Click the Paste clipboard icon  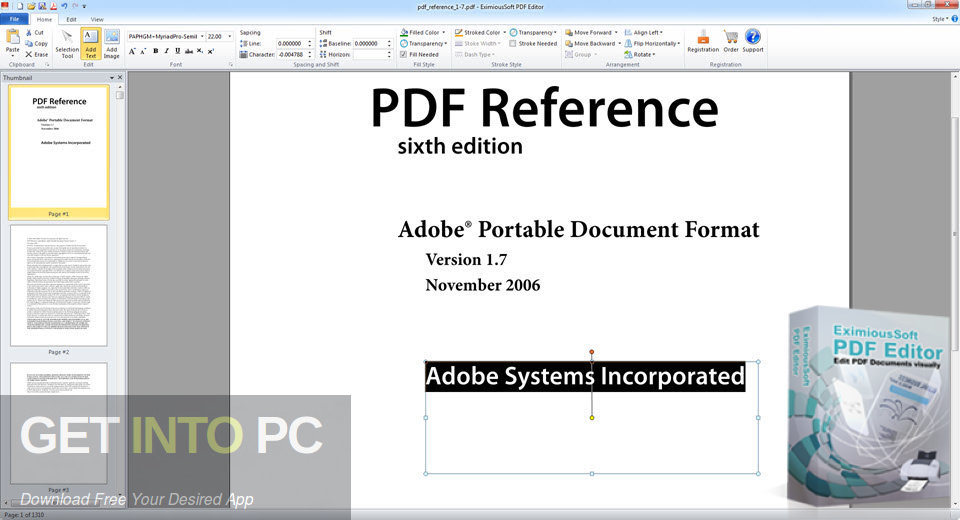pos(12,37)
